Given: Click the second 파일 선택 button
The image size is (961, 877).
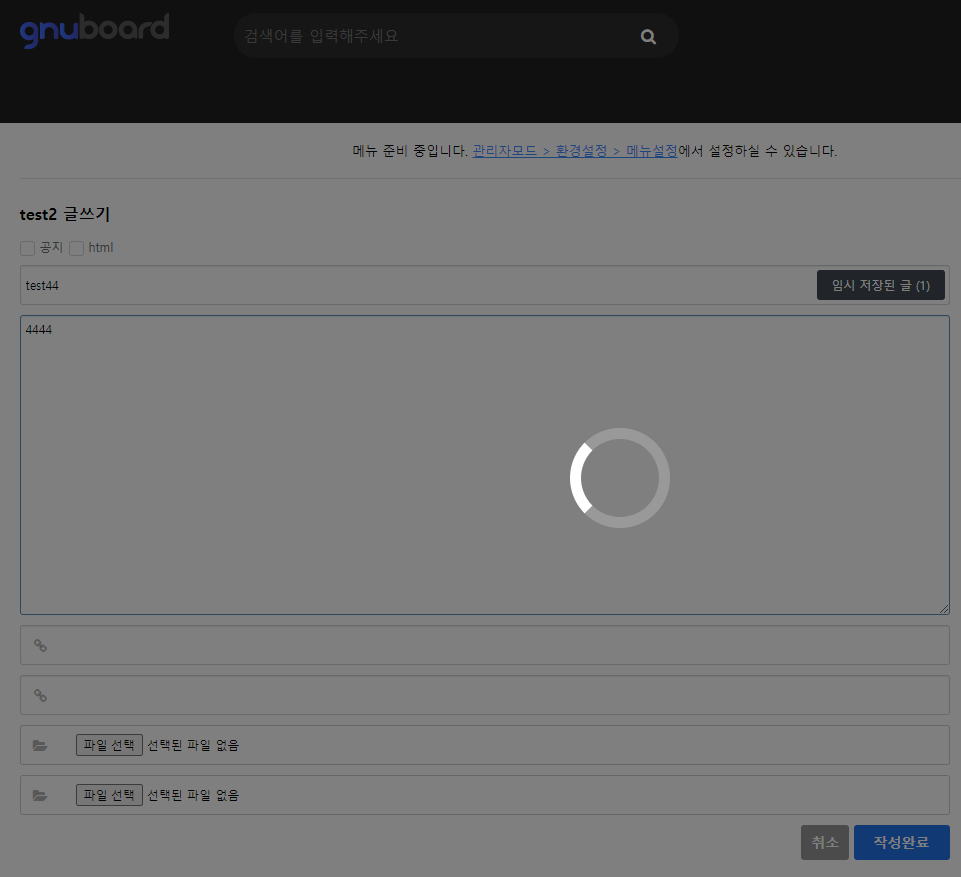Looking at the screenshot, I should pos(109,795).
